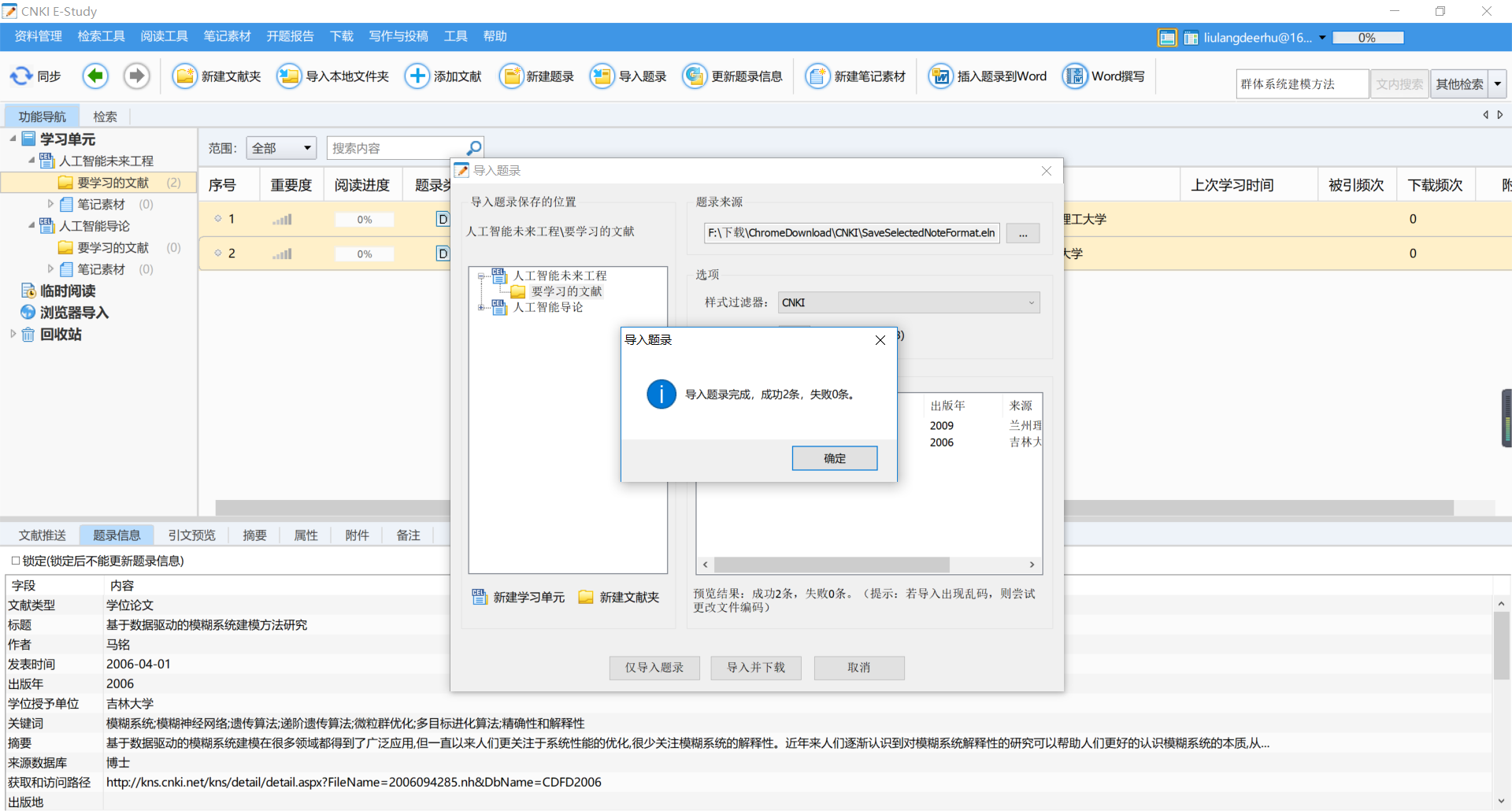Click the 导入本地文件夹 icon

pyautogui.click(x=290, y=76)
